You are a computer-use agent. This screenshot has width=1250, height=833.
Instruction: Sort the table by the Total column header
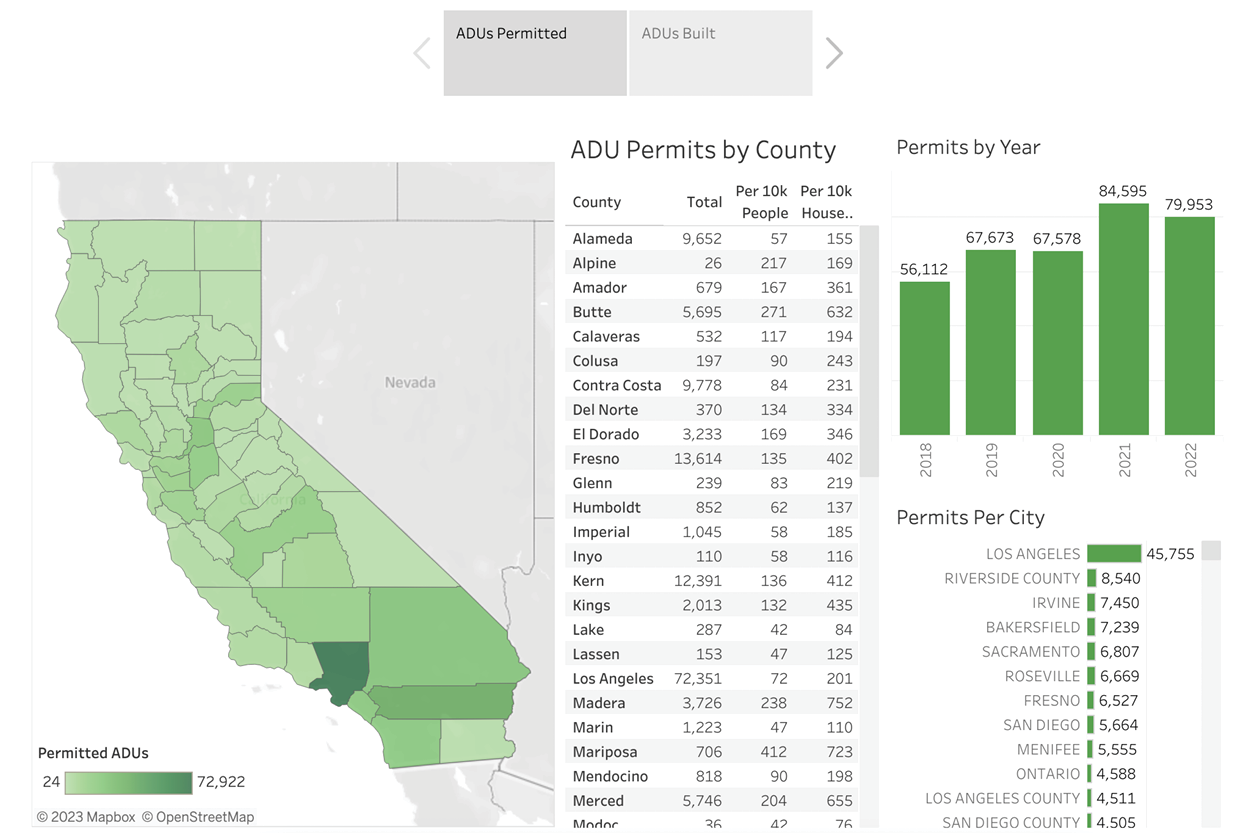704,202
